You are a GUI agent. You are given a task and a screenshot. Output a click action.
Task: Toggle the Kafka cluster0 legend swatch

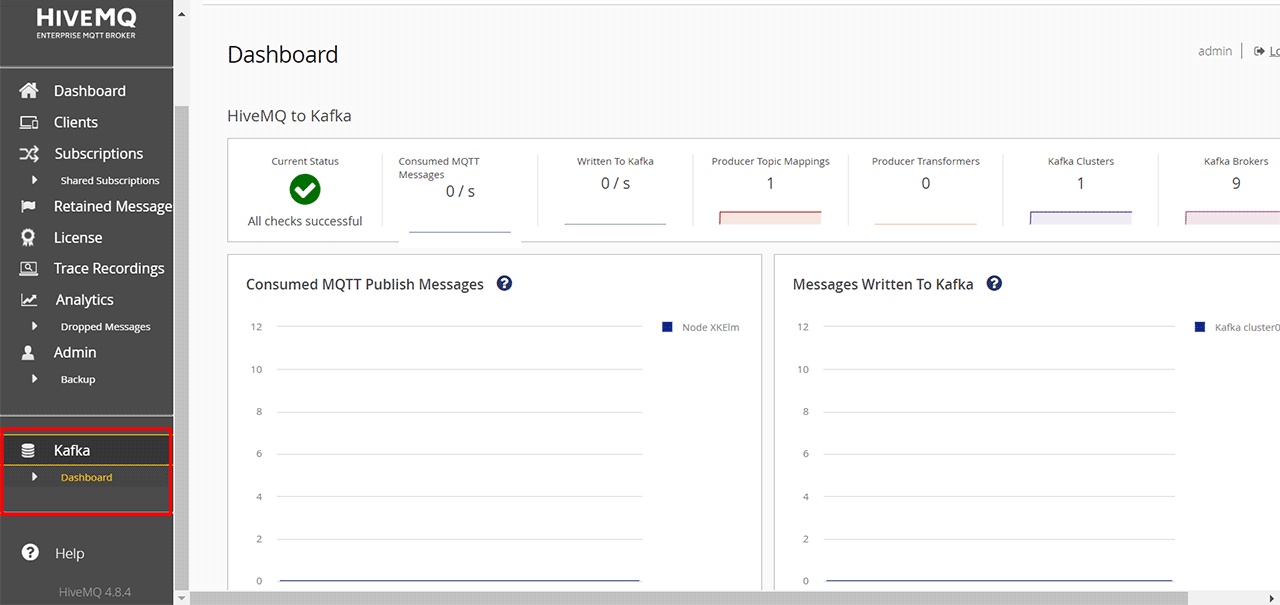(1200, 326)
